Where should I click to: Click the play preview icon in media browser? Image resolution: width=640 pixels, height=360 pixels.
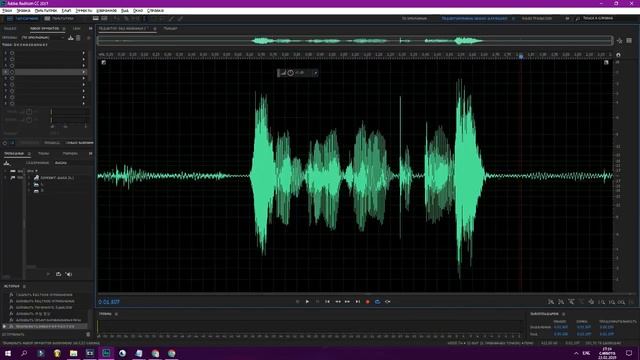click(x=48, y=274)
